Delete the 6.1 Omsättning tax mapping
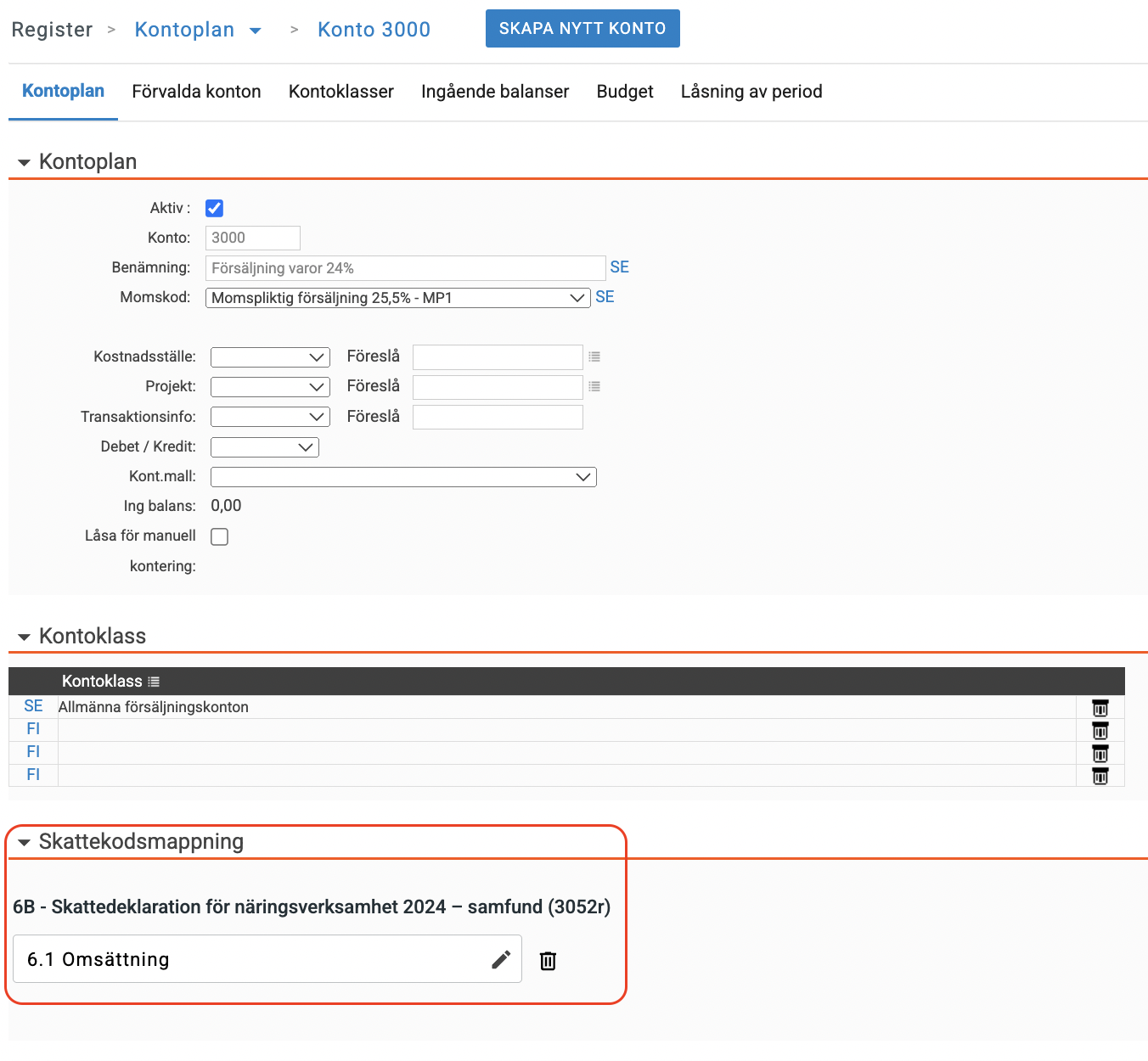This screenshot has width=1148, height=1061. [548, 960]
